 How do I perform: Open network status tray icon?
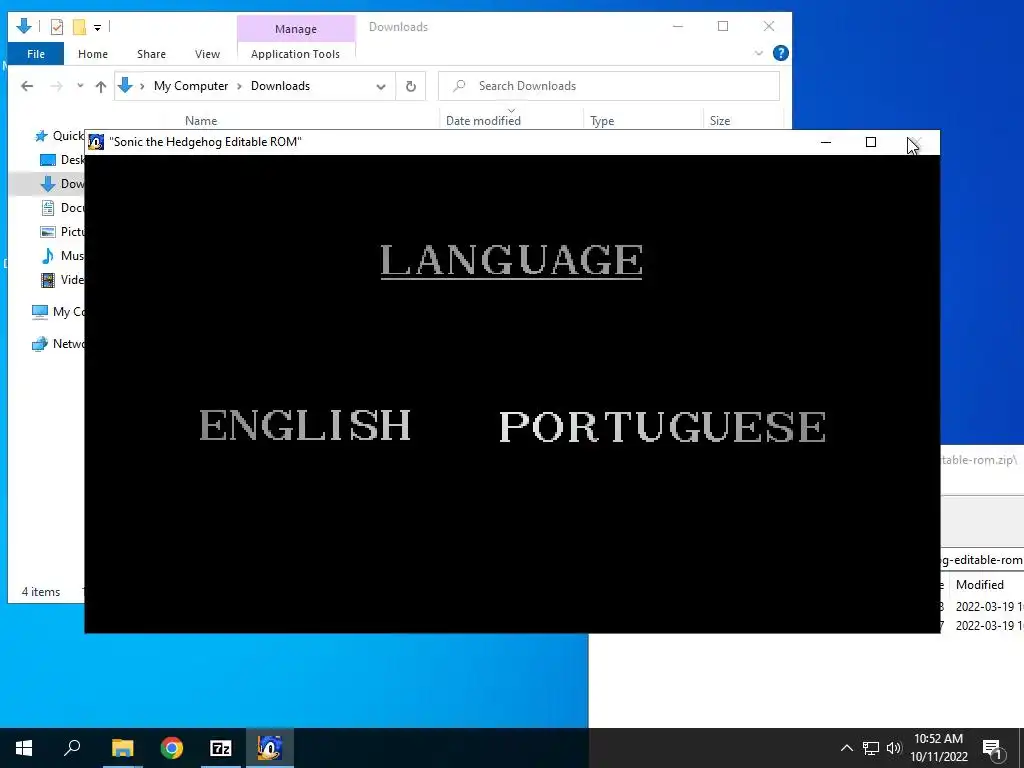pos(871,748)
